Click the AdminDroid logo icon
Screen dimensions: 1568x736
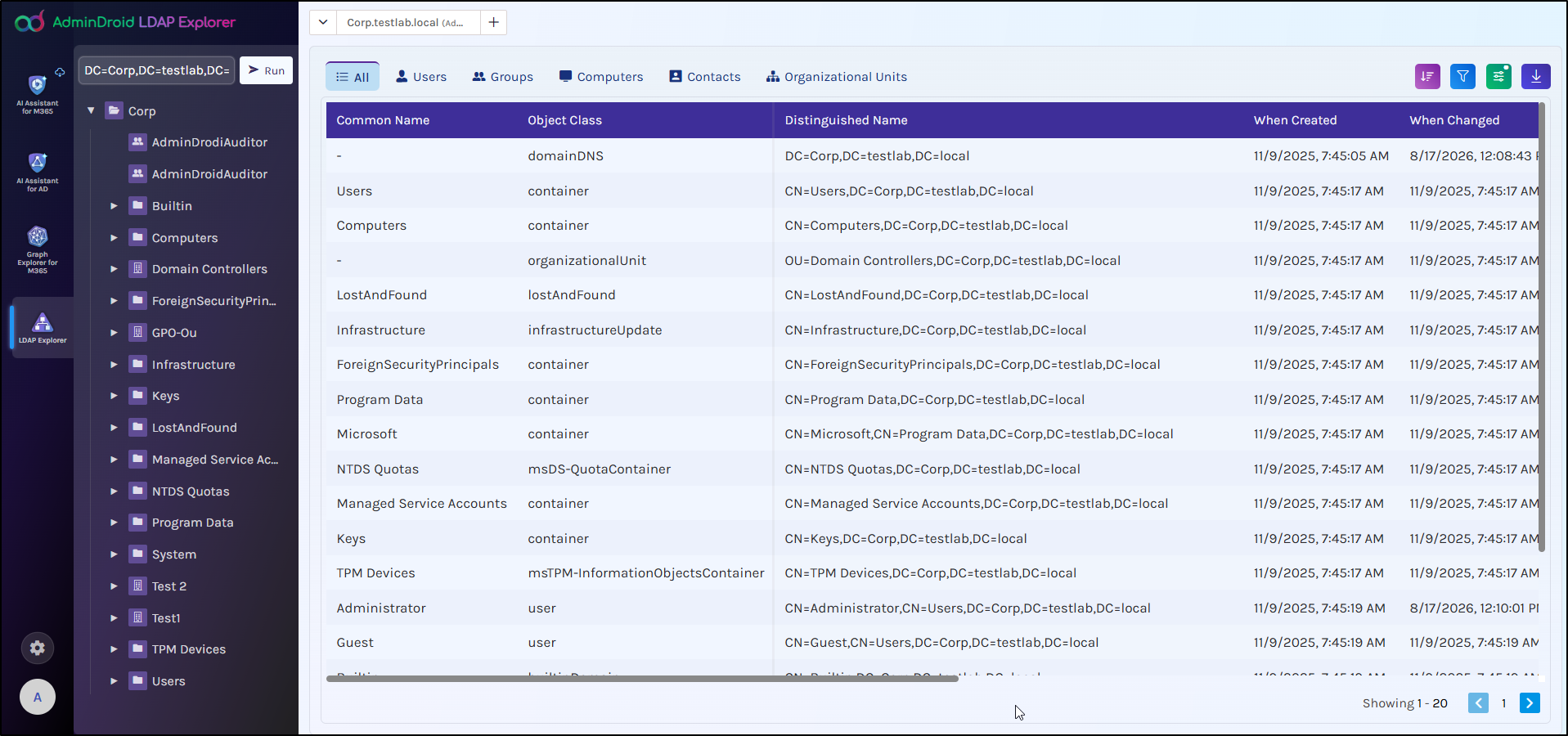[29, 22]
